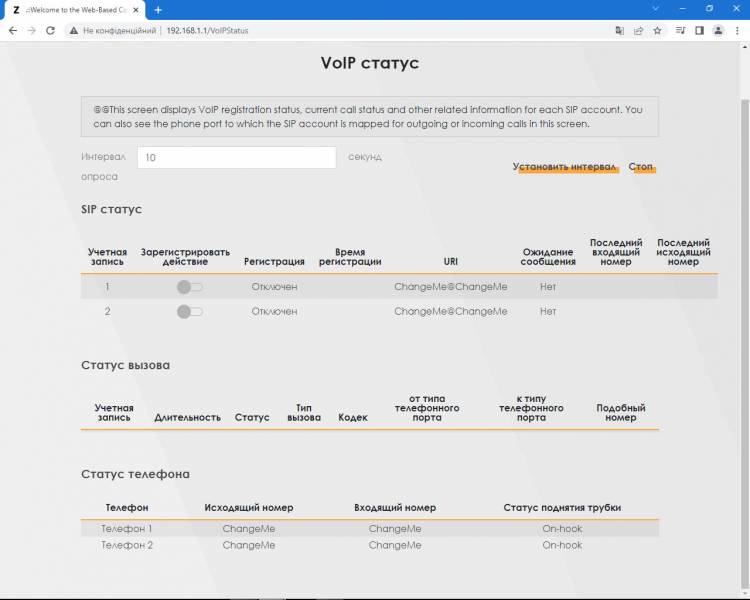Bookmark this page with the star icon
This screenshot has width=750, height=600.
pos(657,31)
